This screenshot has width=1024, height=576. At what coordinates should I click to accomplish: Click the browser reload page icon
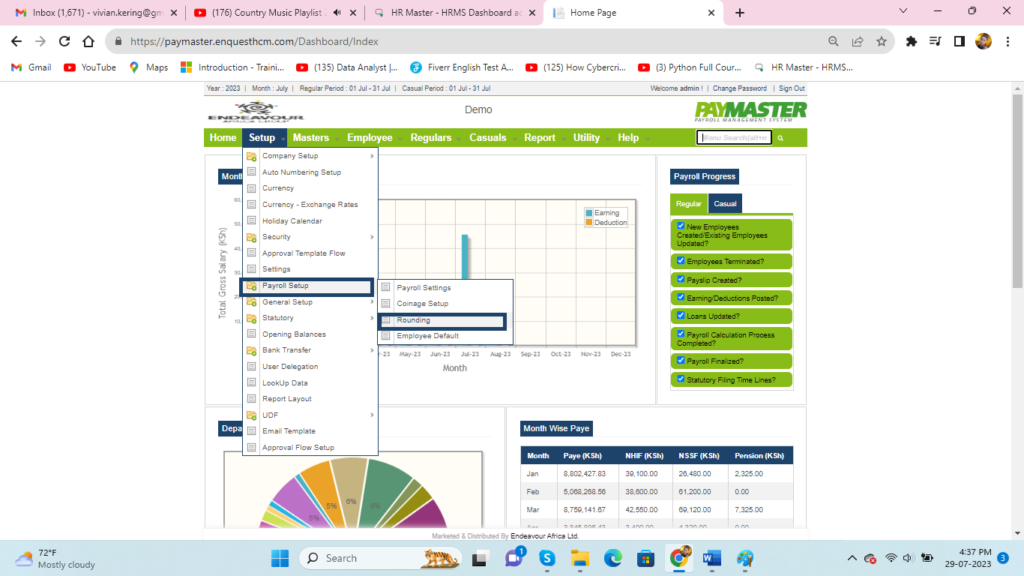[x=65, y=42]
